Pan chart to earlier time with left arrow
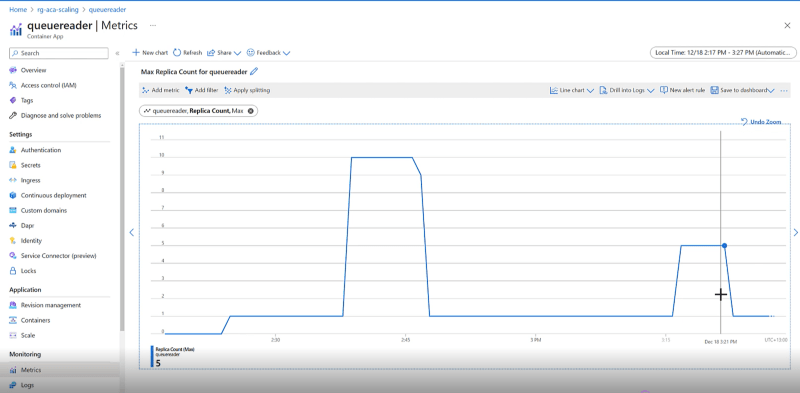 (132, 232)
